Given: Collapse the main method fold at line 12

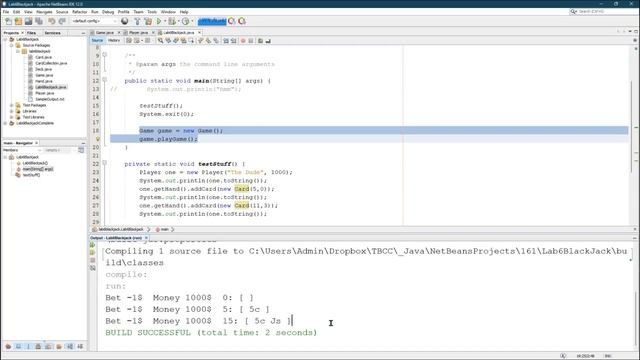Looking at the screenshot, I should coord(104,80).
